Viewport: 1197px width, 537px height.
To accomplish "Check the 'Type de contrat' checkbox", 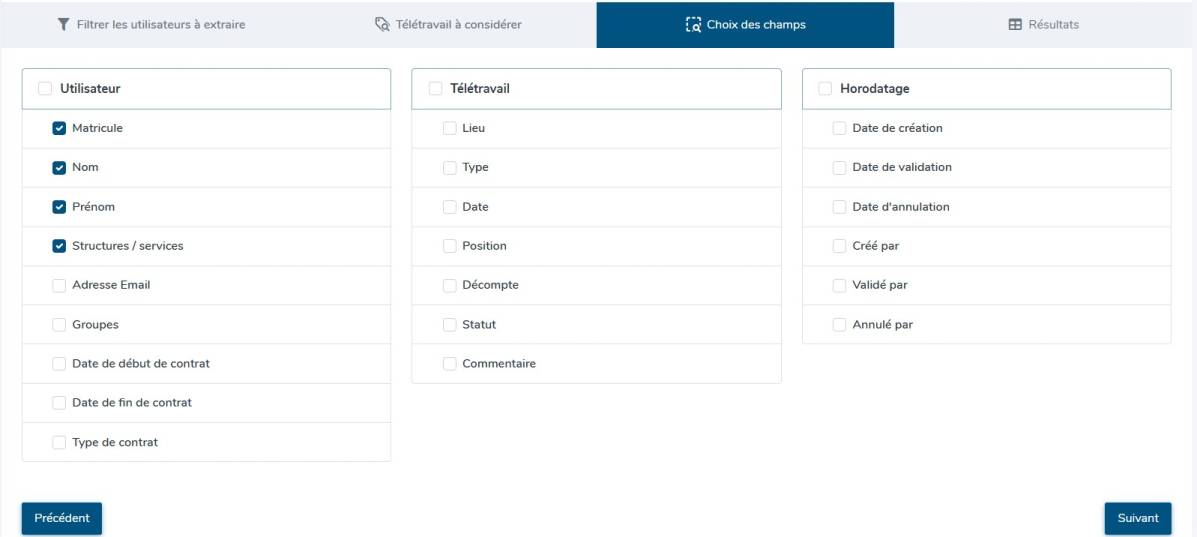I will point(59,442).
